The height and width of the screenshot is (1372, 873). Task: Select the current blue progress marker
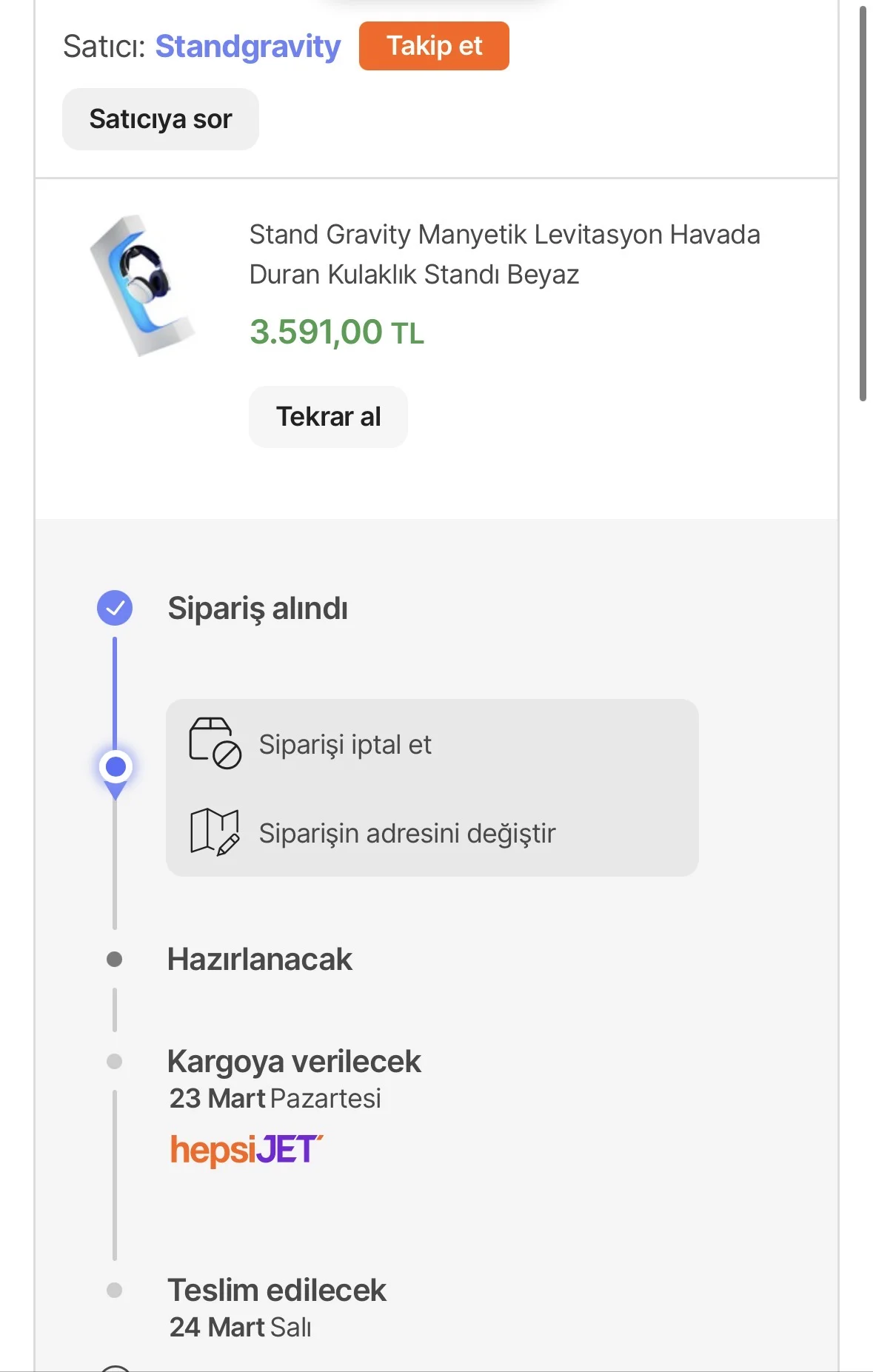coord(116,767)
